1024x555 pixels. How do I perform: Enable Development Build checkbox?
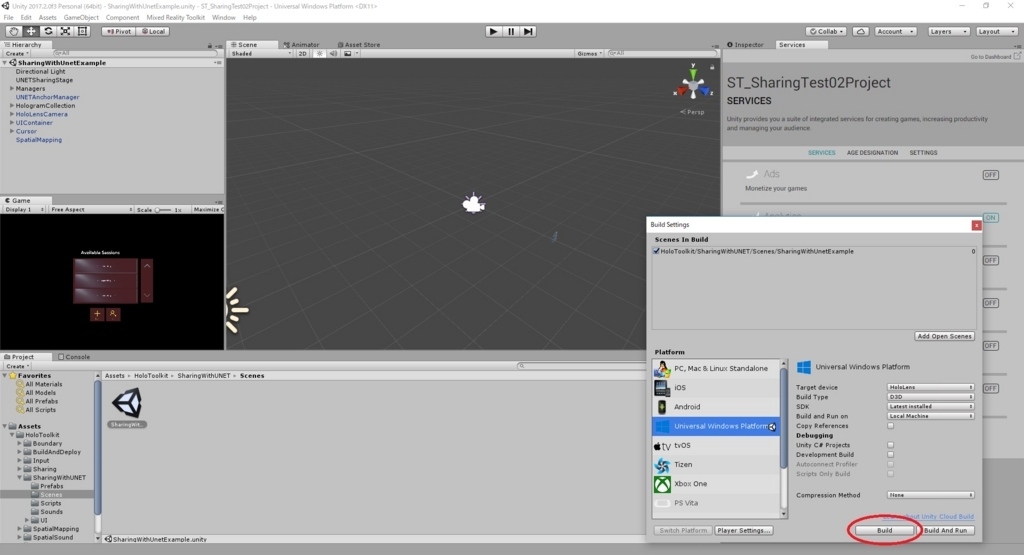(x=890, y=454)
